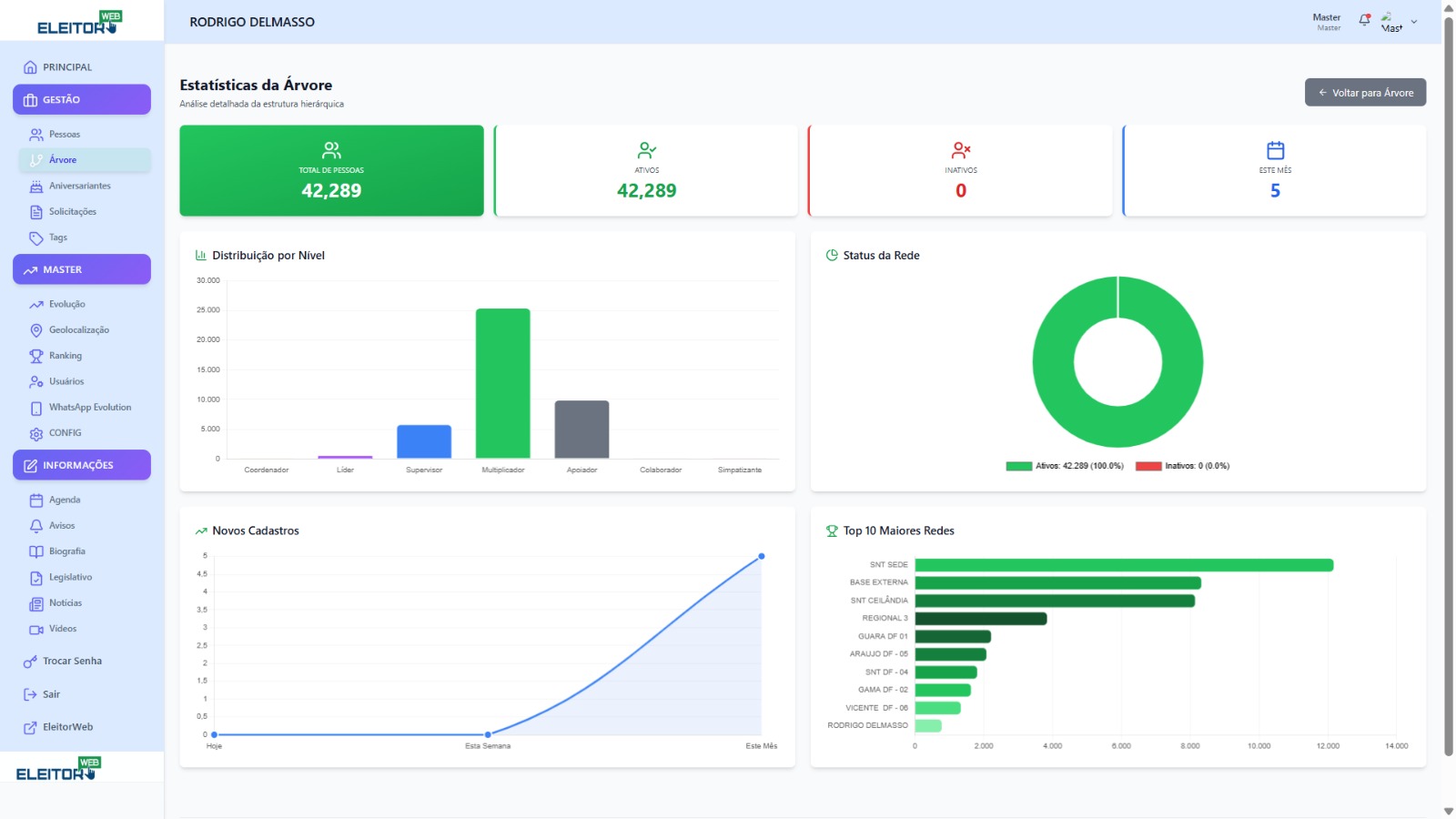The height and width of the screenshot is (819, 1456).
Task: Click the Sair logout icon
Action: click(x=30, y=694)
